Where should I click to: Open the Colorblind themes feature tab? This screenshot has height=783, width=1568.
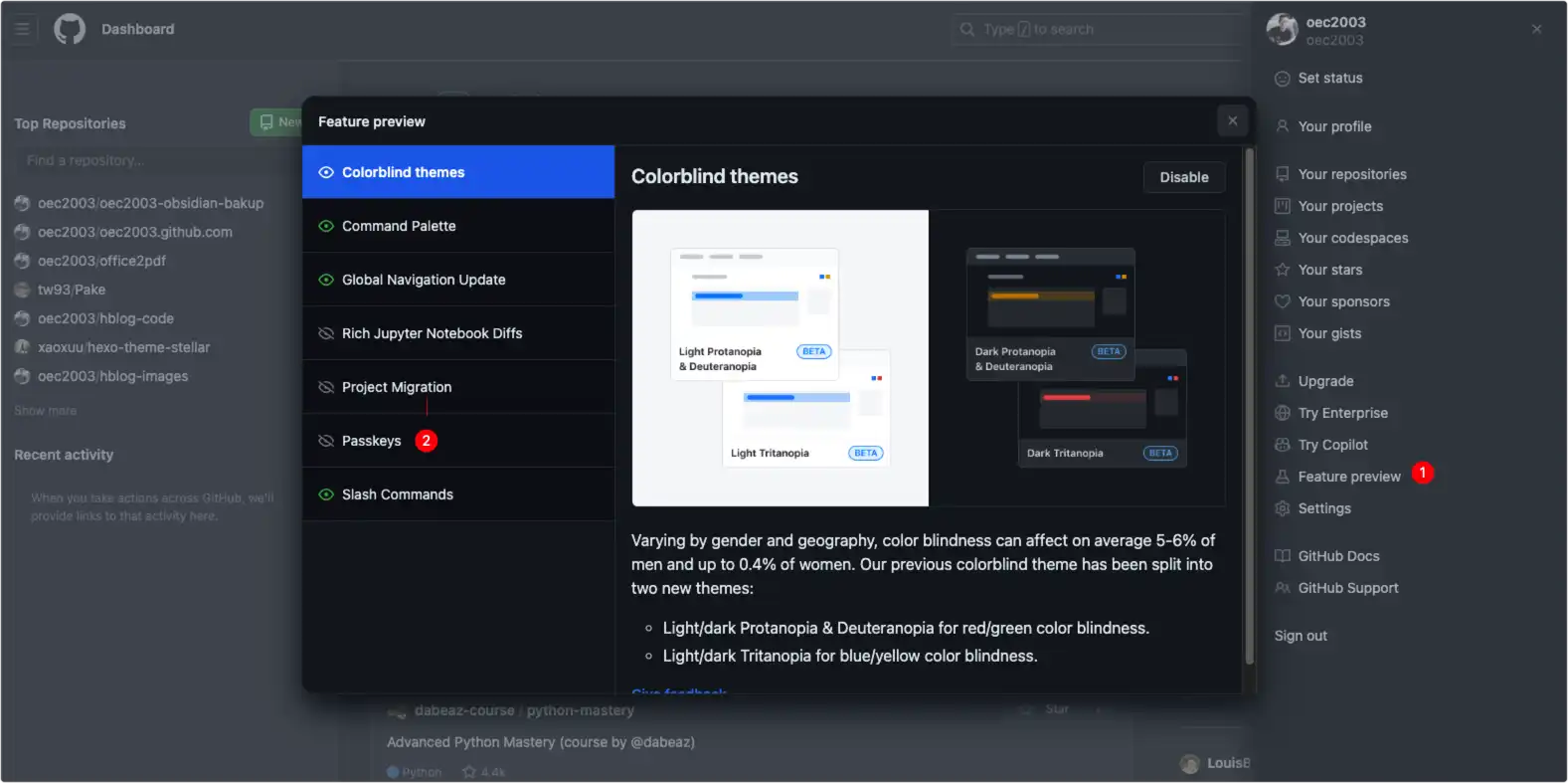point(458,172)
